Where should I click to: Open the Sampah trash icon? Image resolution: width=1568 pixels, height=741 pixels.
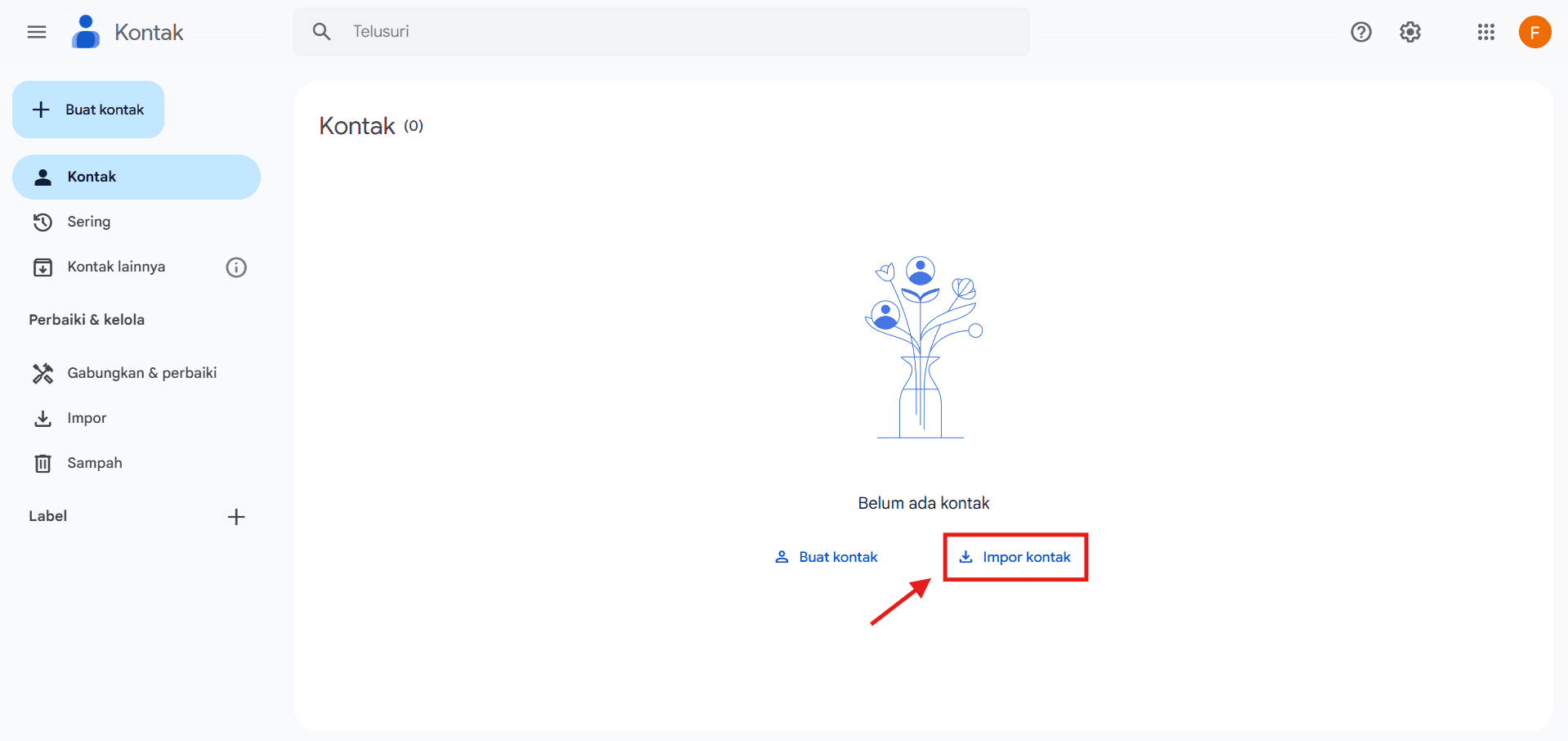point(43,463)
